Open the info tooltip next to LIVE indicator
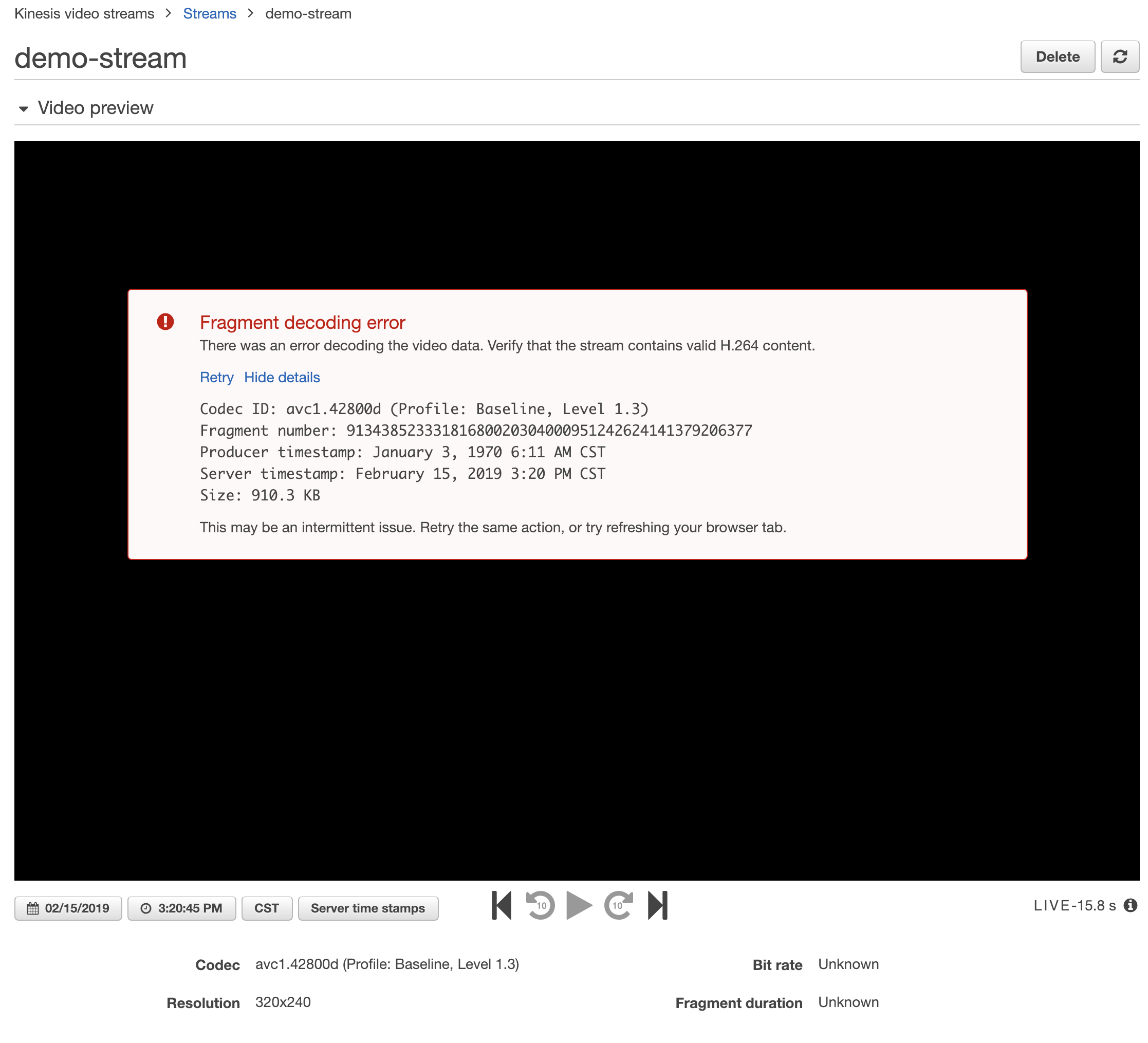Viewport: 1148px width, 1043px height. click(x=1131, y=905)
